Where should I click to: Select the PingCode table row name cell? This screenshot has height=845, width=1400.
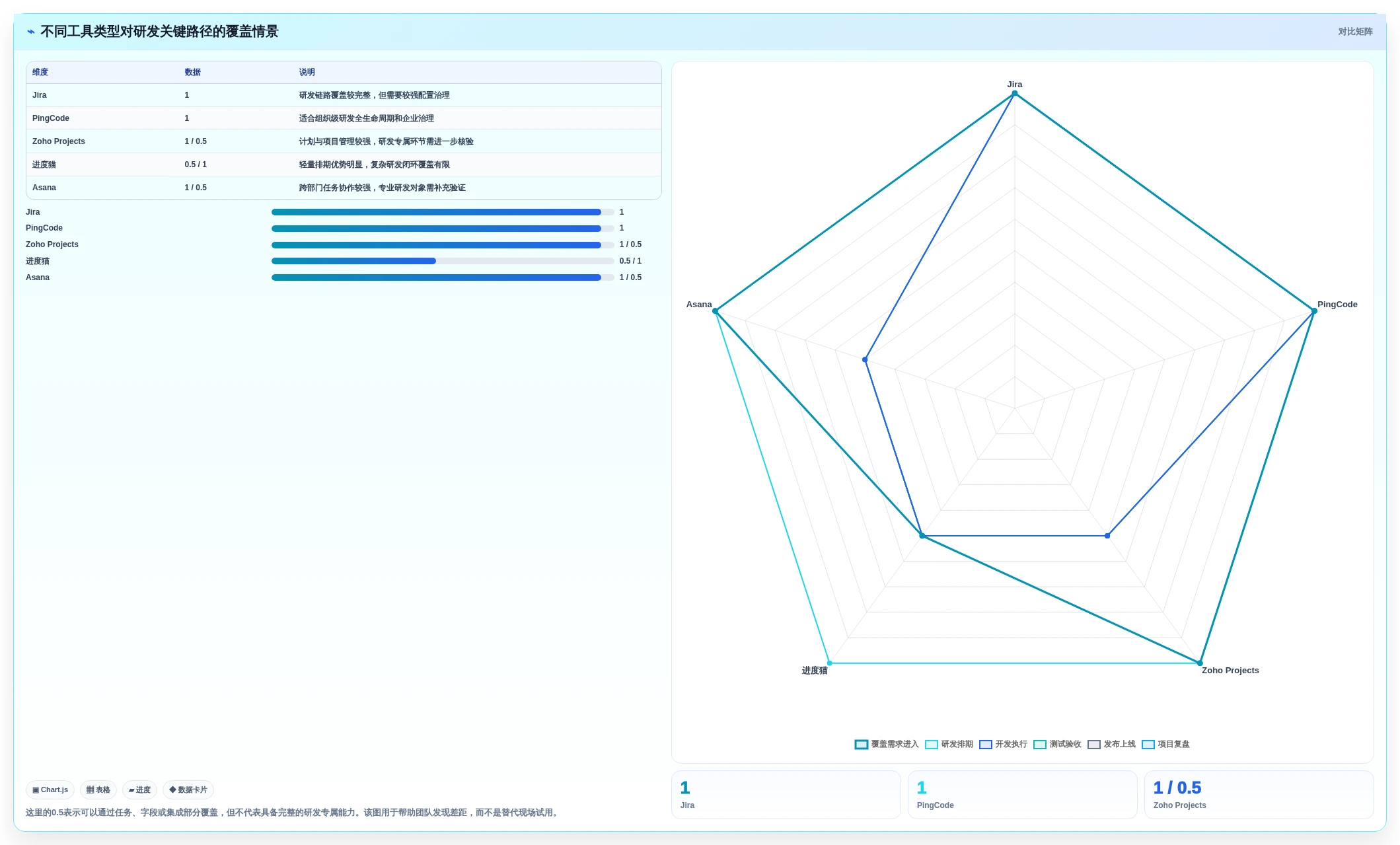(x=51, y=118)
